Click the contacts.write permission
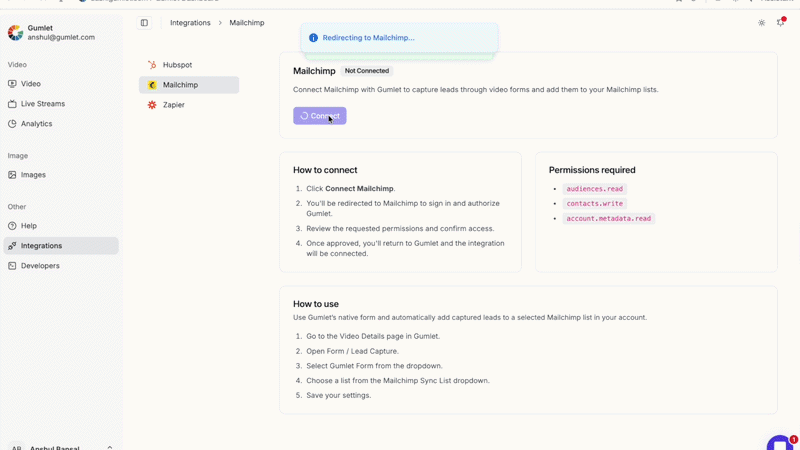This screenshot has height=450, width=800. coord(594,204)
